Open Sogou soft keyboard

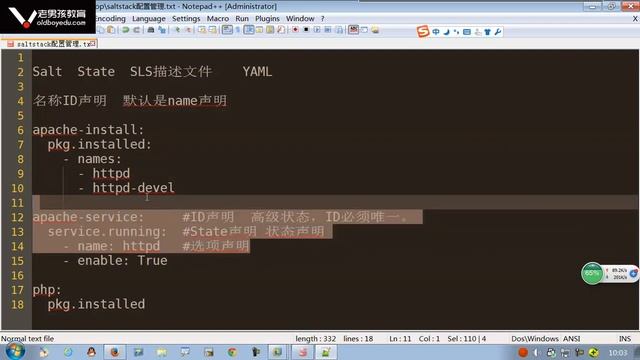coord(467,32)
